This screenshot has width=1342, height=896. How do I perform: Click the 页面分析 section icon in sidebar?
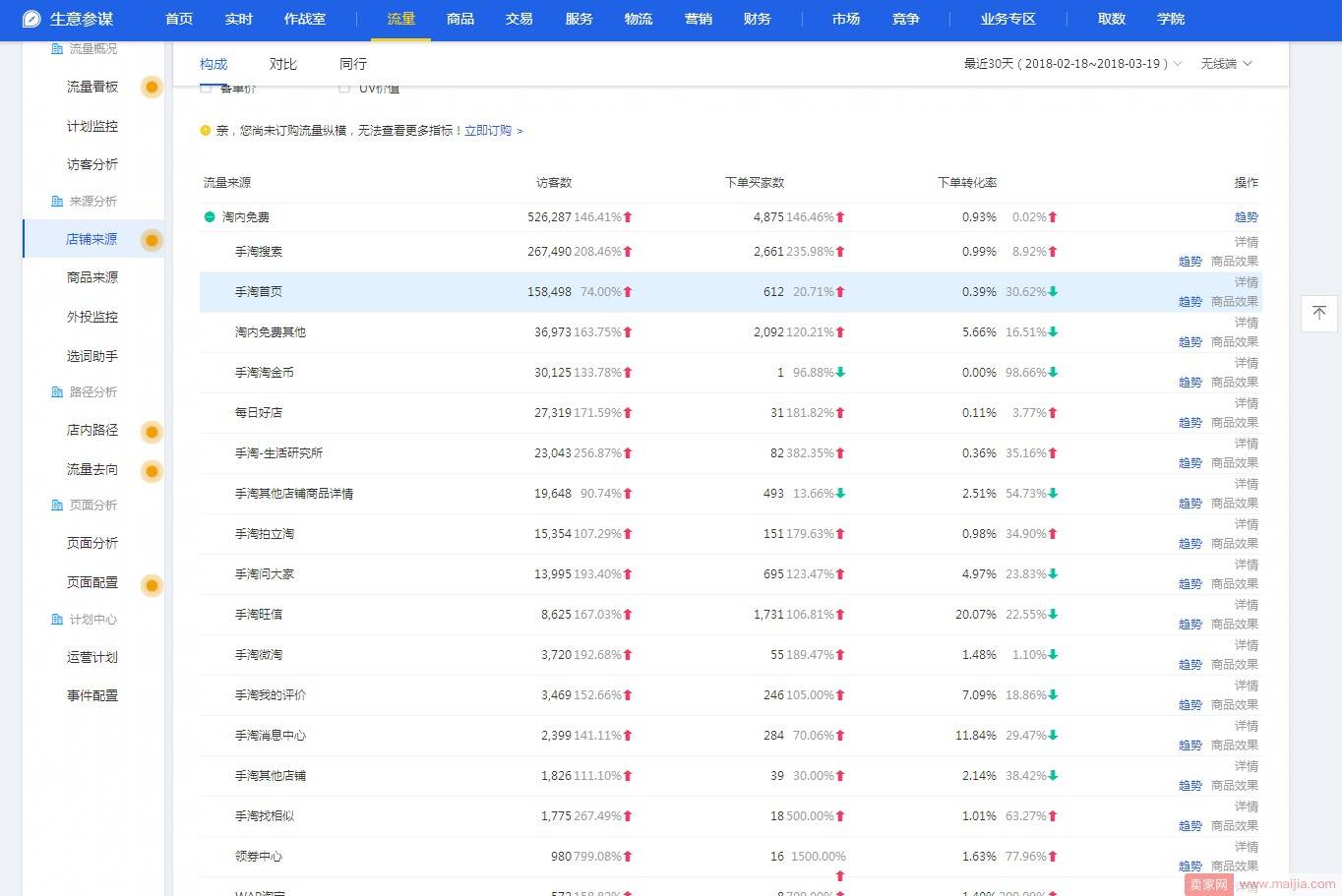(56, 505)
